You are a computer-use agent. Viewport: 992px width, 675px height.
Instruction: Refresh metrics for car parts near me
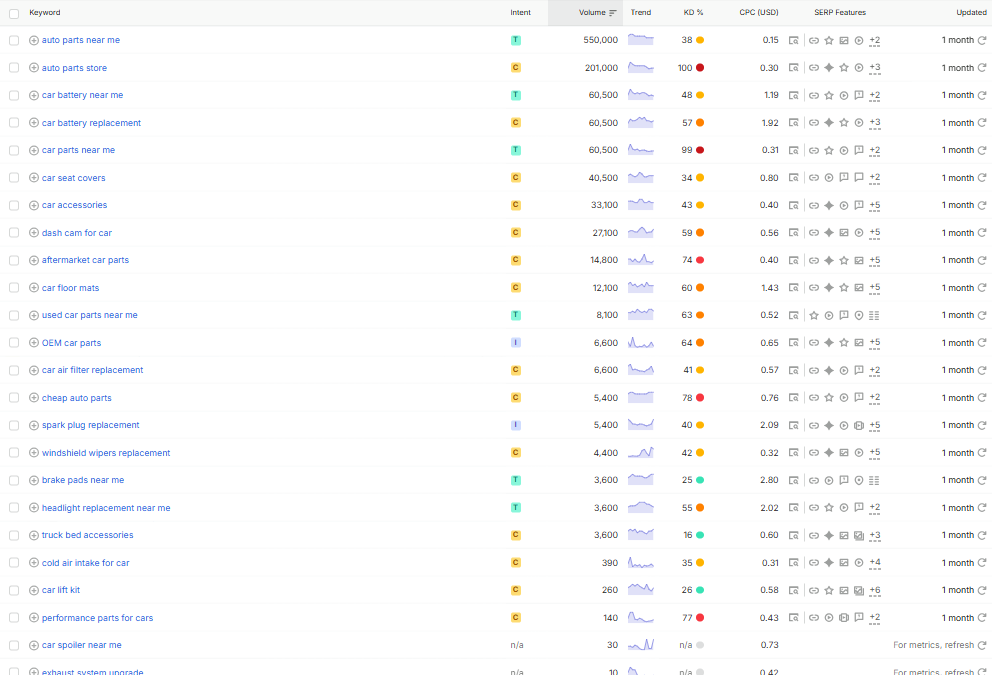[982, 151]
